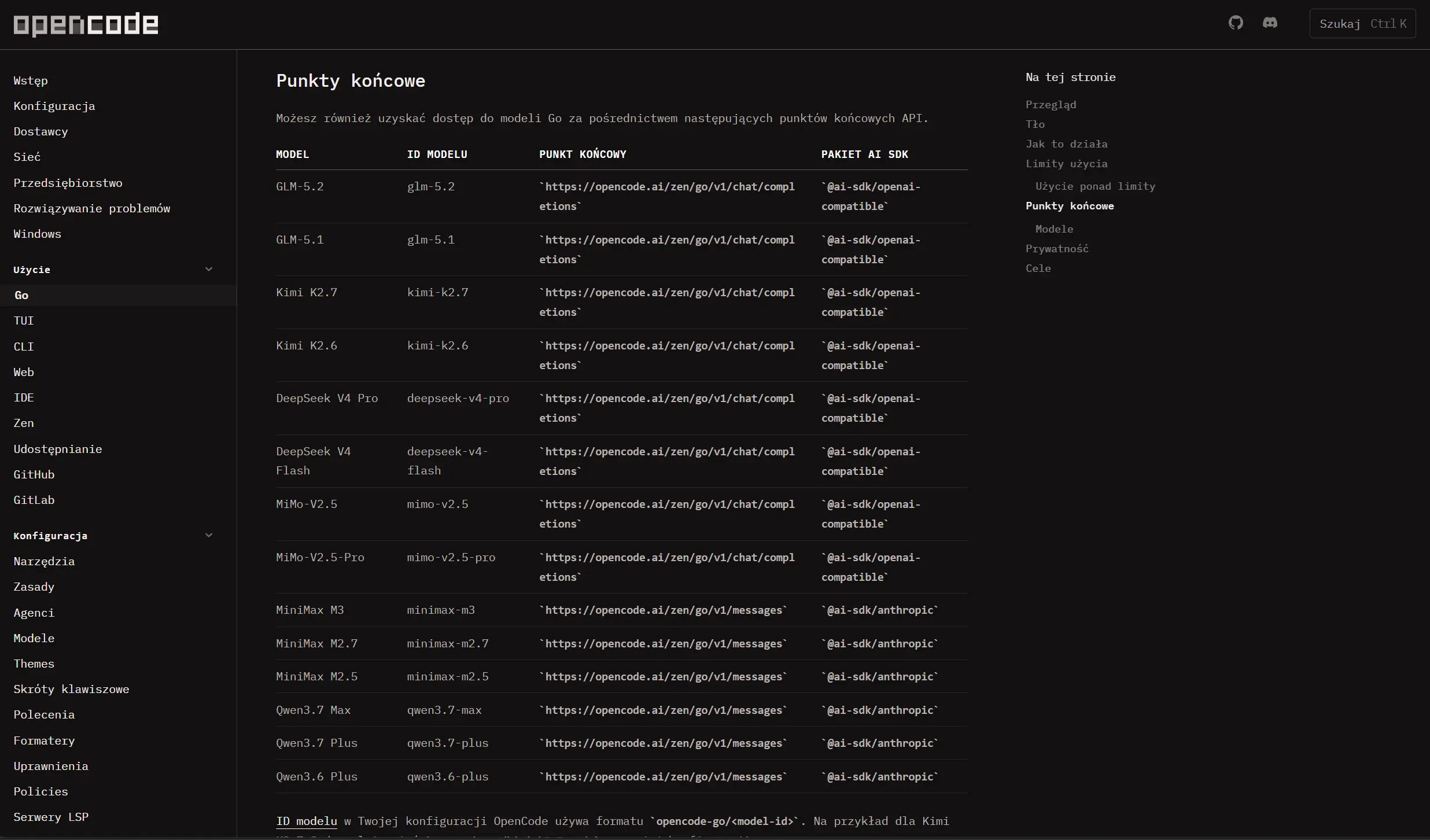
Task: Select TUI in the sidebar
Action: tap(24, 320)
